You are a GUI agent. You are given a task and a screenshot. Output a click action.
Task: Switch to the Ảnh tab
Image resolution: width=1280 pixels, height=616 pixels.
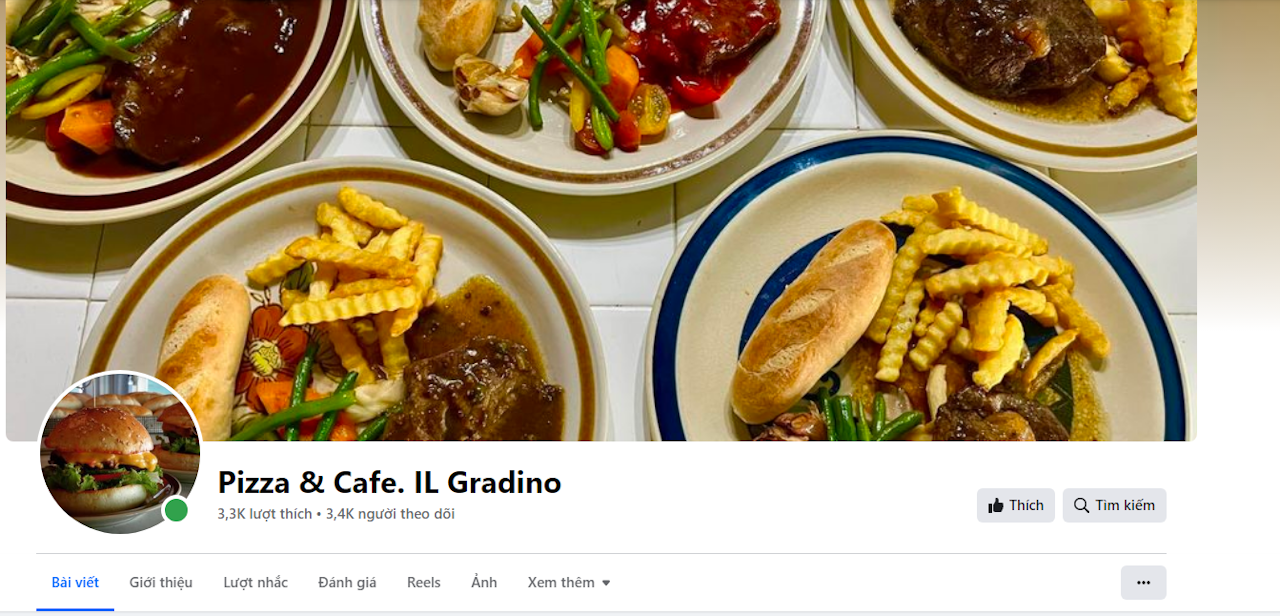(x=484, y=583)
